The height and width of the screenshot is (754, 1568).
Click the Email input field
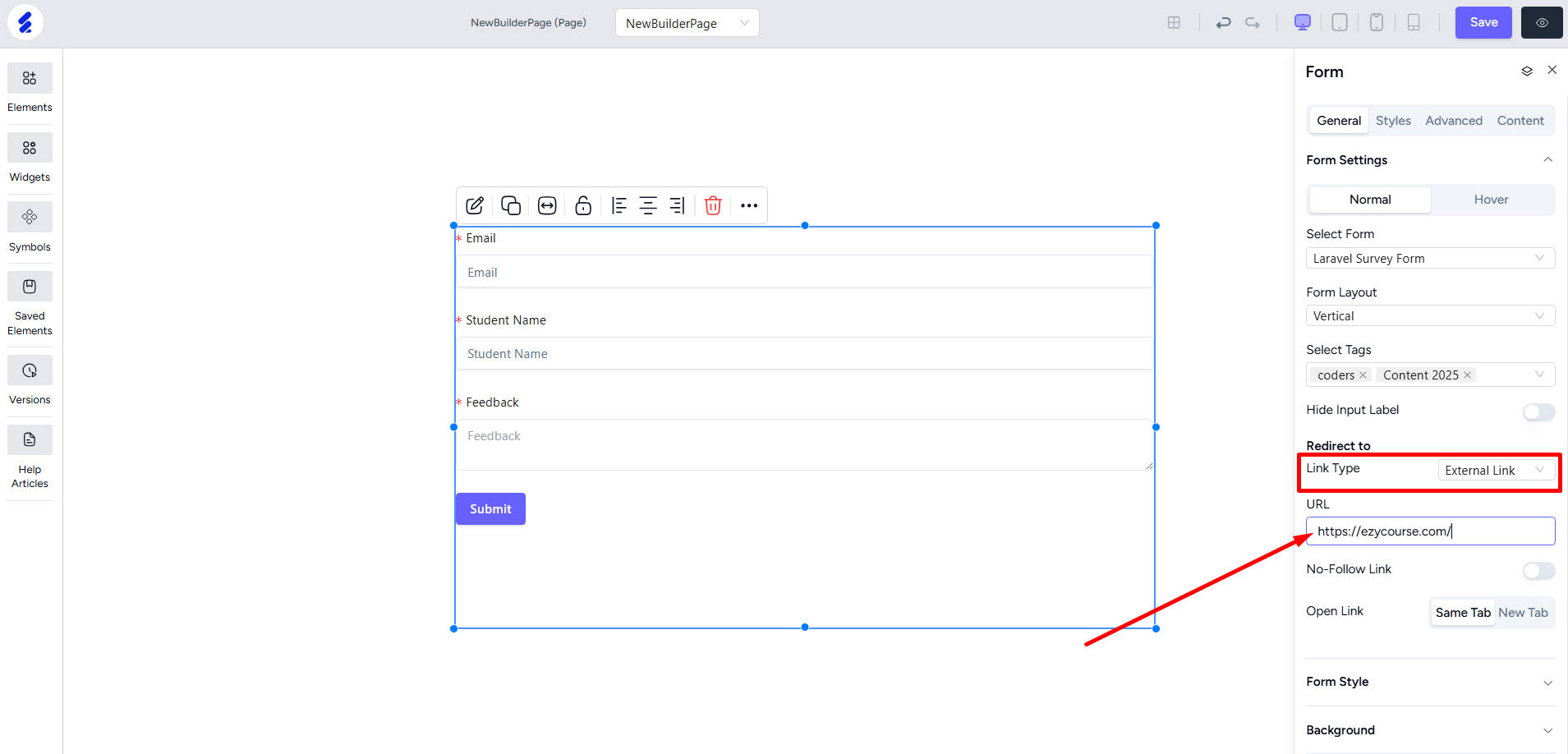coord(805,272)
